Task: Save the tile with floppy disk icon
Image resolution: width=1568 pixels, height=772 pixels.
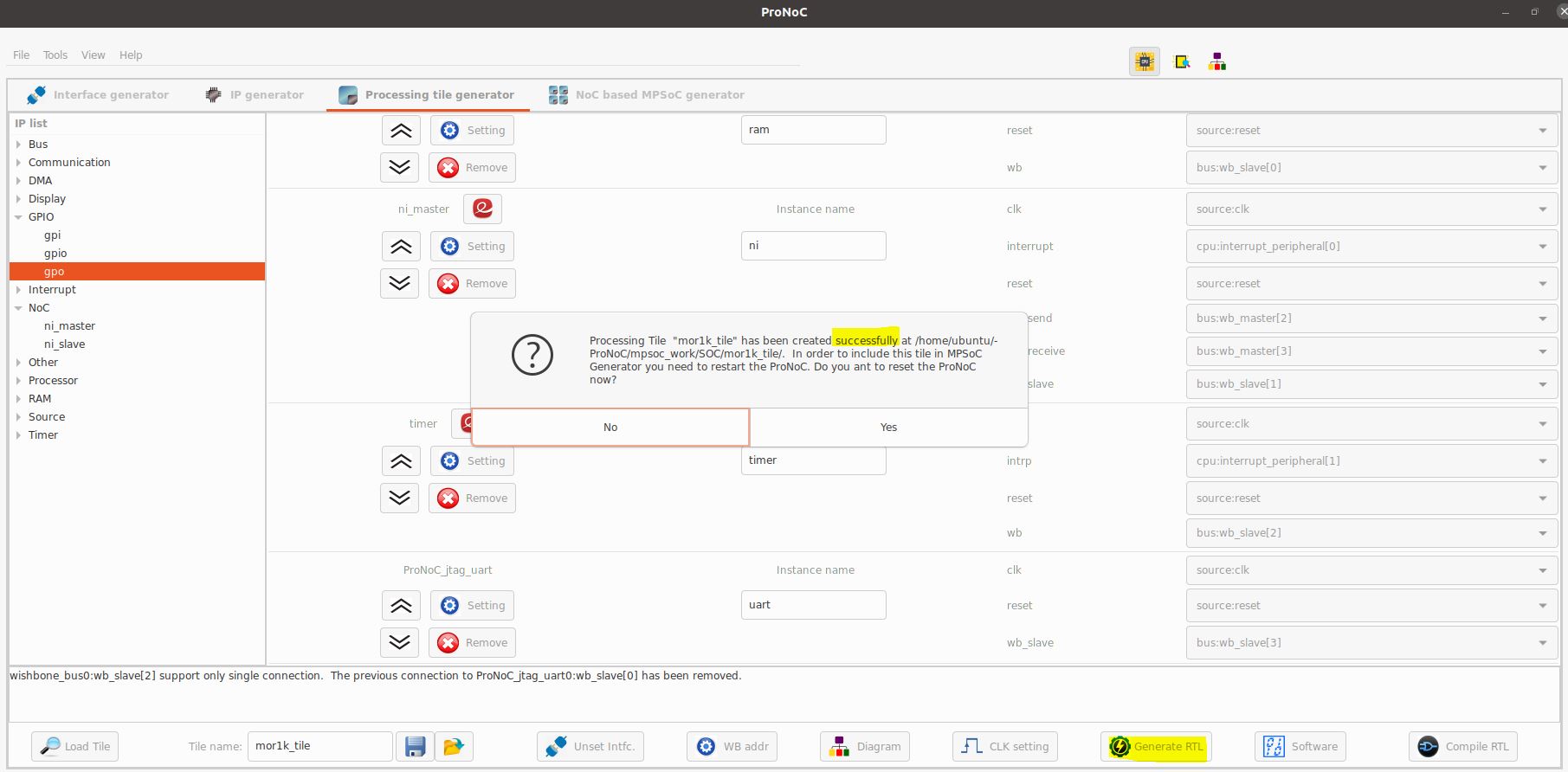Action: 415,746
